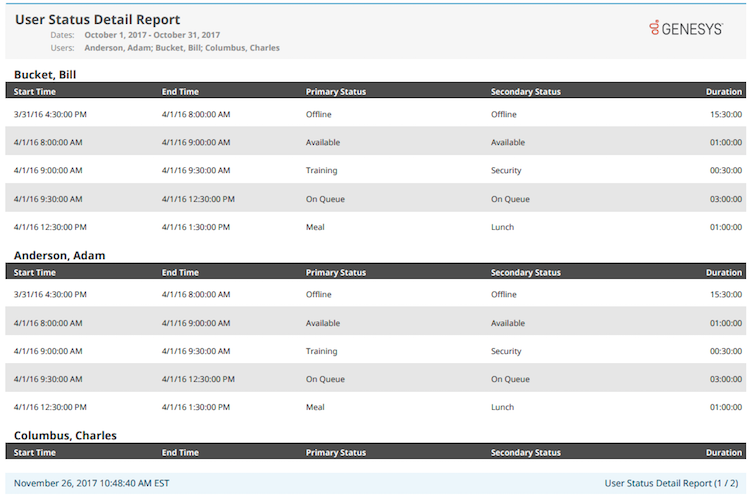
Task: Click Anderson, Adam secondary status Available
Action: pos(508,323)
